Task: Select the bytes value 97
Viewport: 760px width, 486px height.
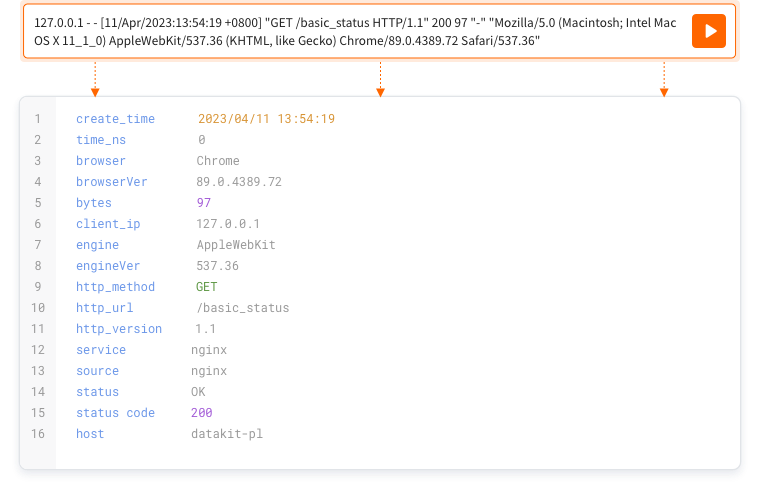Action: [x=204, y=203]
